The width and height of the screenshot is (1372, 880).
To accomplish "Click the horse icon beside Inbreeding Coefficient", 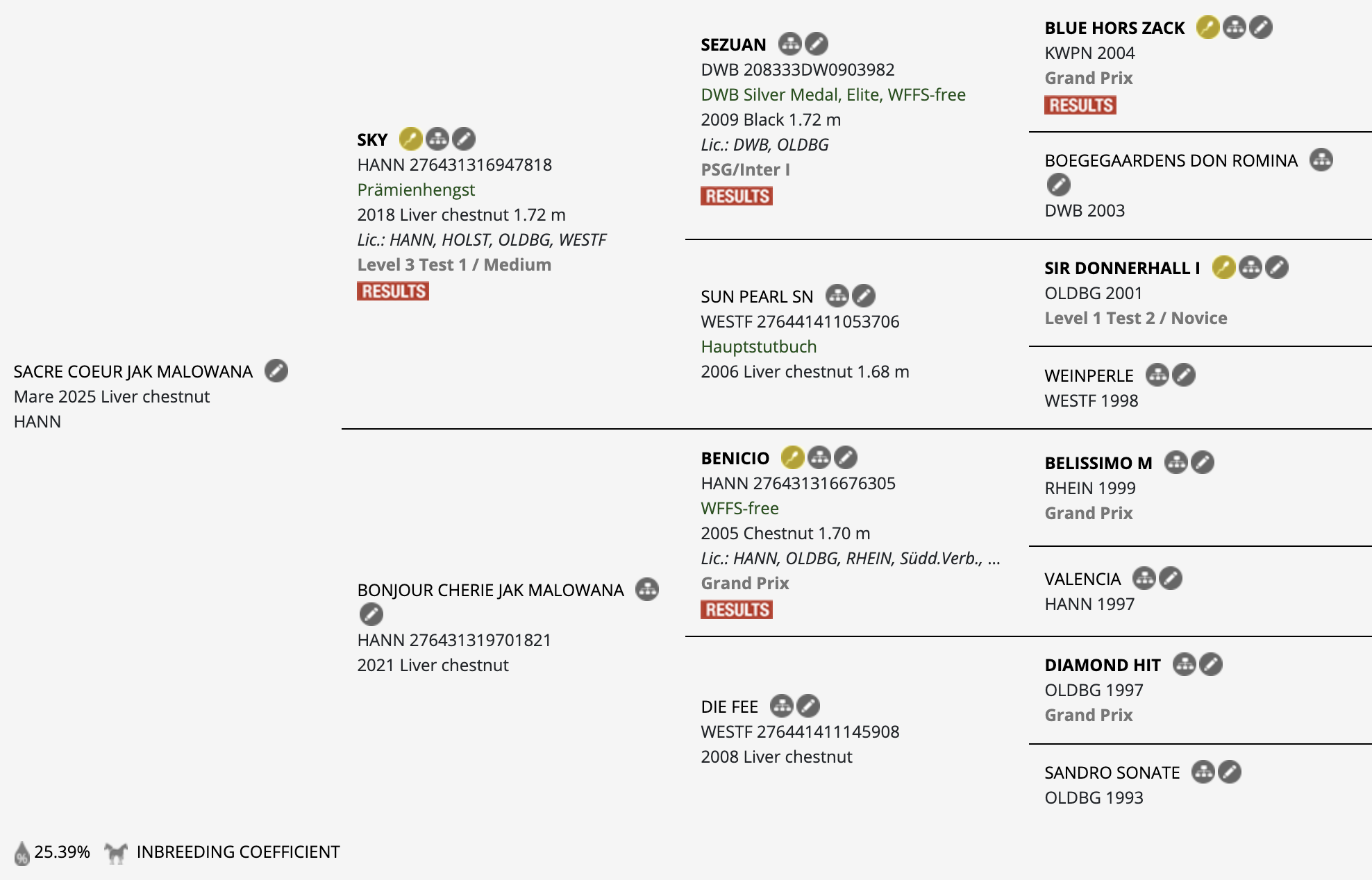I will pos(116,852).
